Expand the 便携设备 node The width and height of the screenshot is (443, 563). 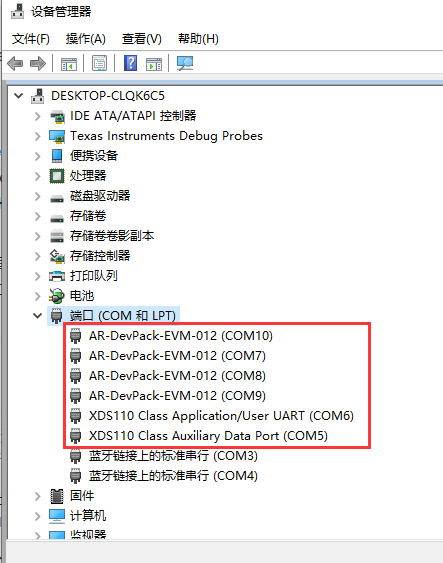[x=37, y=156]
